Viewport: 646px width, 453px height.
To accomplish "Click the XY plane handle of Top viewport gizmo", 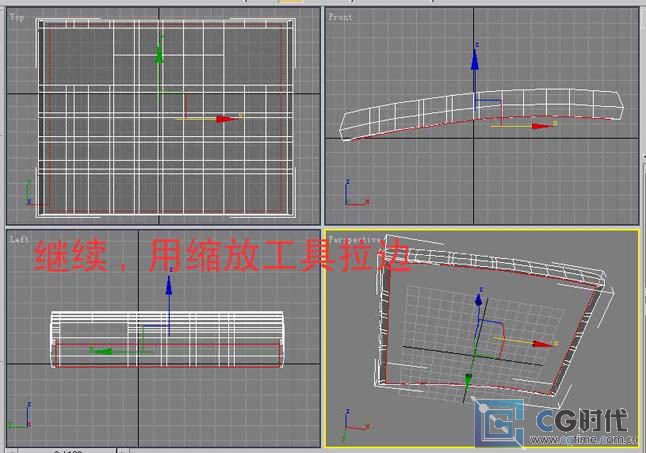I will pyautogui.click(x=173, y=105).
